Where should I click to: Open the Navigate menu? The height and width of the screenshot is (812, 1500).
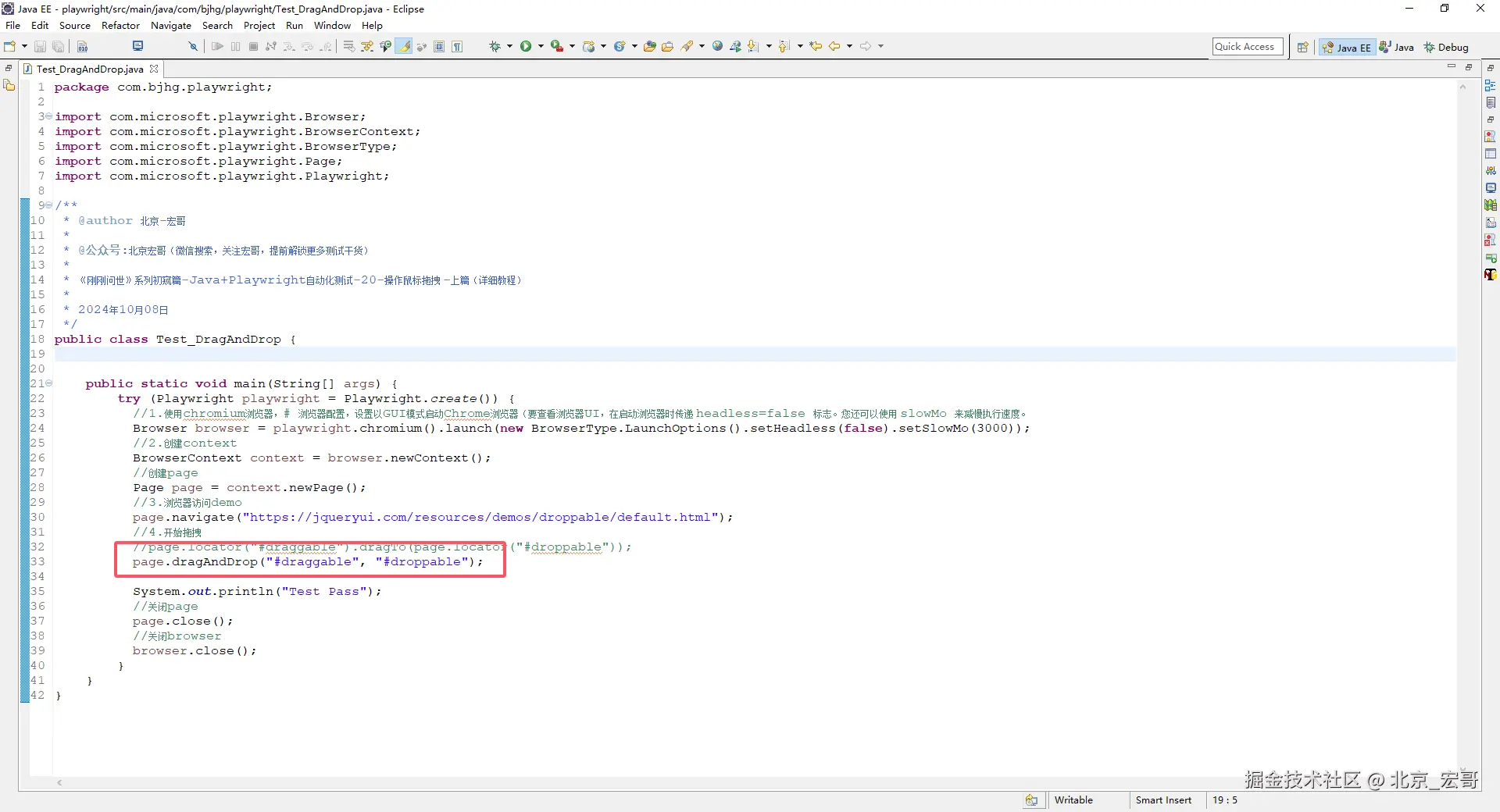pos(171,25)
